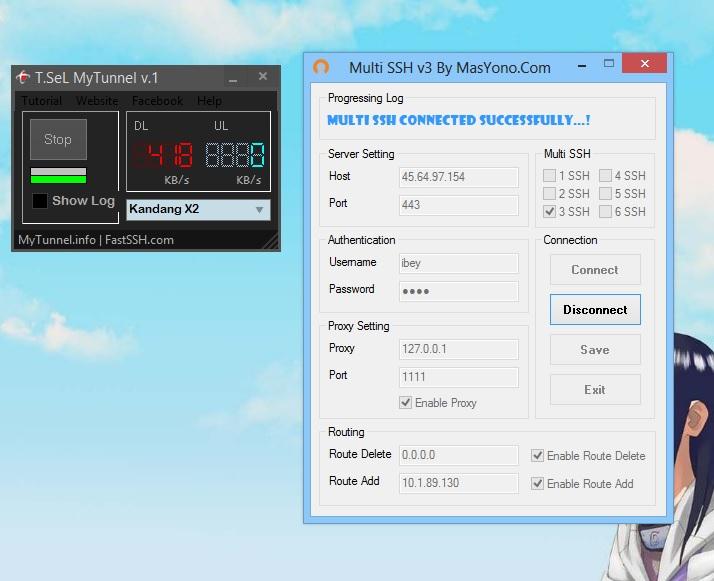The height and width of the screenshot is (581, 714).
Task: Open the Help menu in MyTunnel
Action: pos(209,101)
